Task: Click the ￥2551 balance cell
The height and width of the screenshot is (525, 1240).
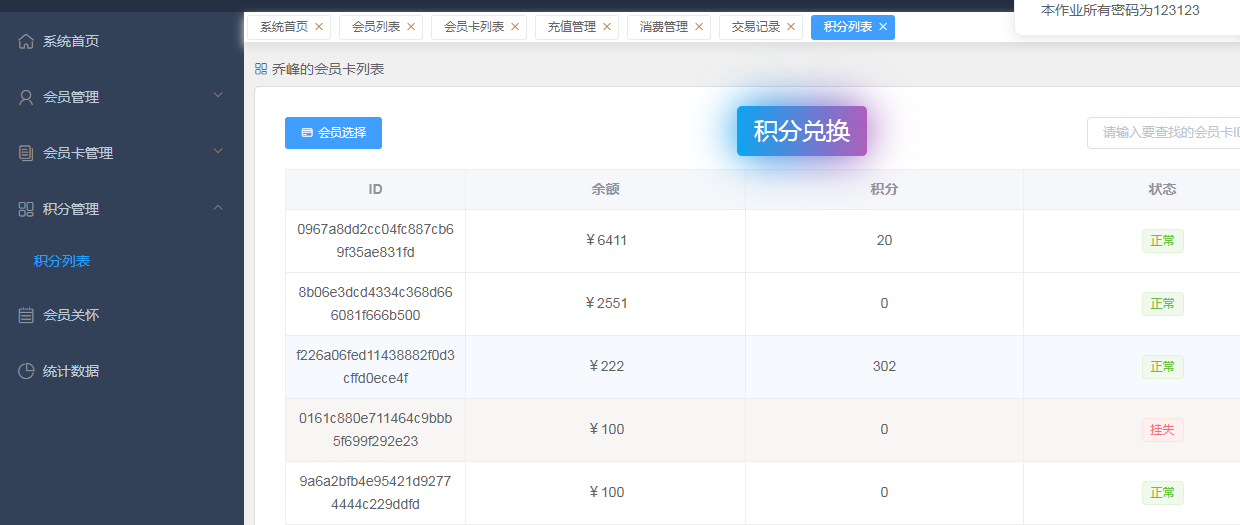Action: (606, 304)
